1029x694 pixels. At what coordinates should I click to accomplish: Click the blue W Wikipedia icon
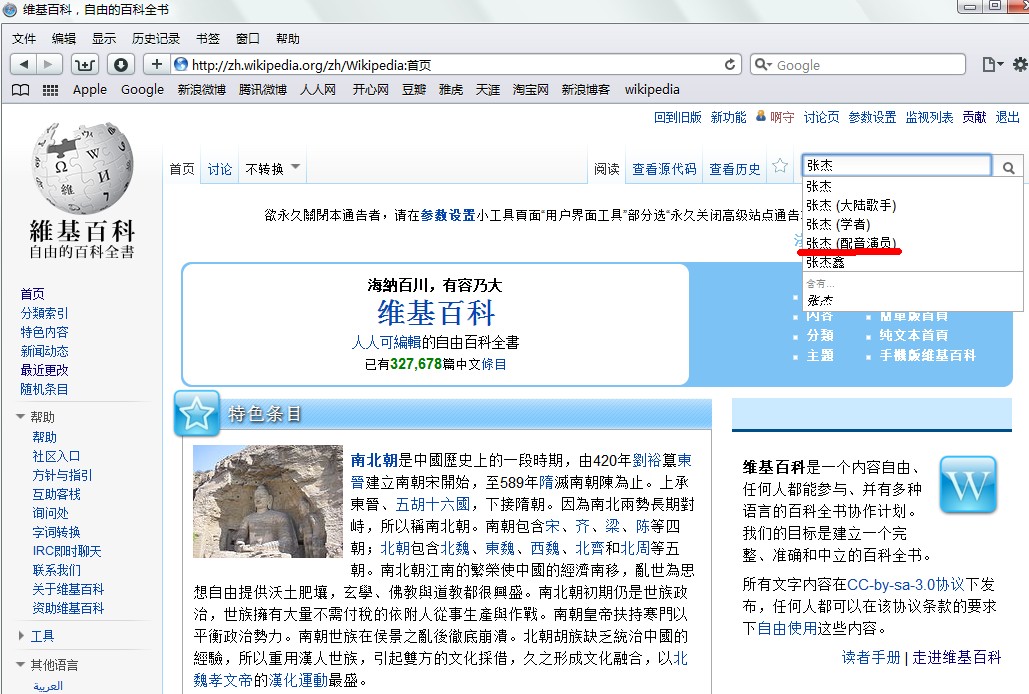click(x=968, y=485)
